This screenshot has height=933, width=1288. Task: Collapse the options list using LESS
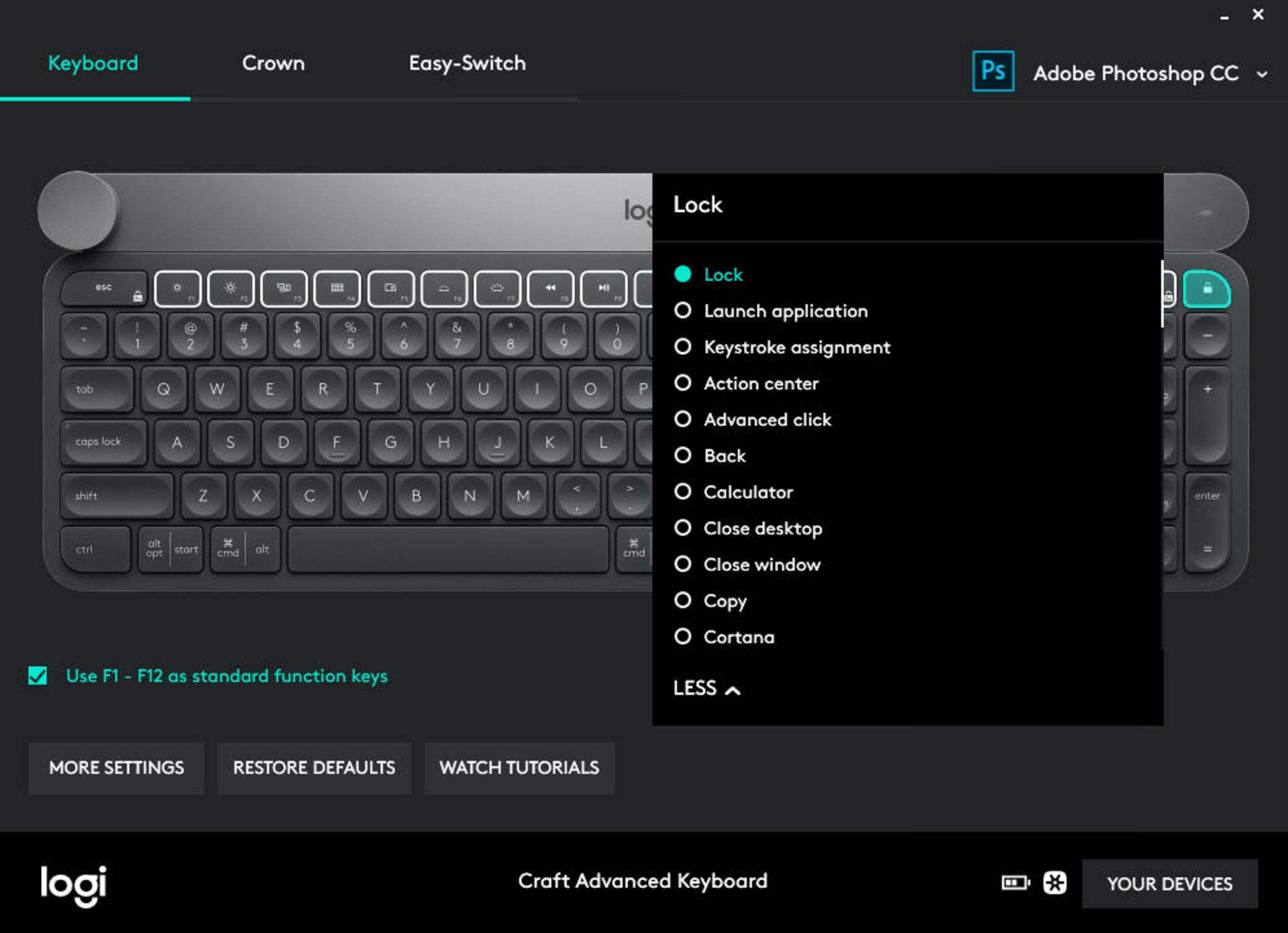click(706, 688)
